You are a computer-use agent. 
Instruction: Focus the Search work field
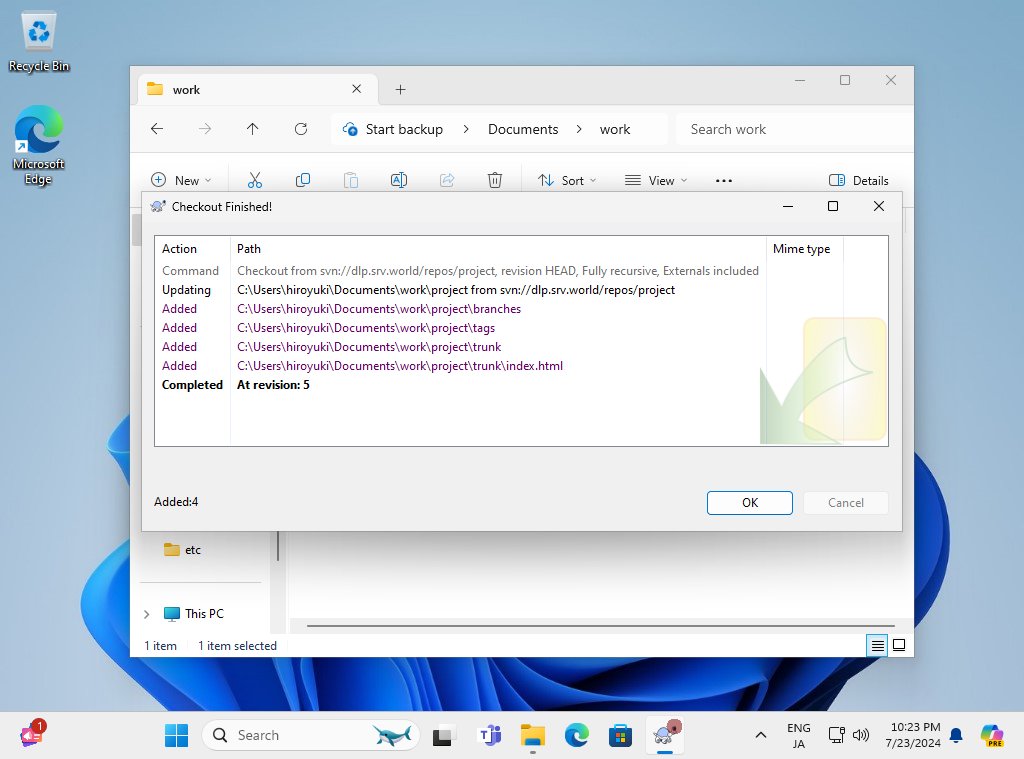794,129
